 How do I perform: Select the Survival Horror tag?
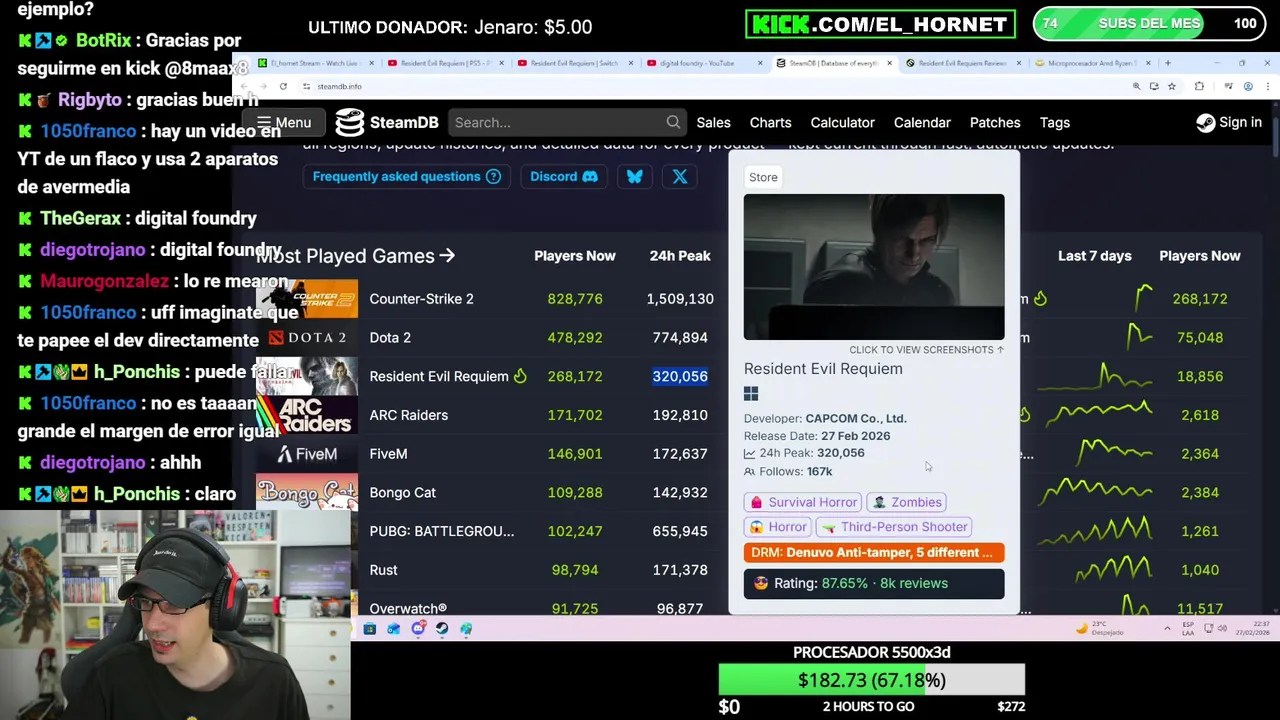[803, 502]
